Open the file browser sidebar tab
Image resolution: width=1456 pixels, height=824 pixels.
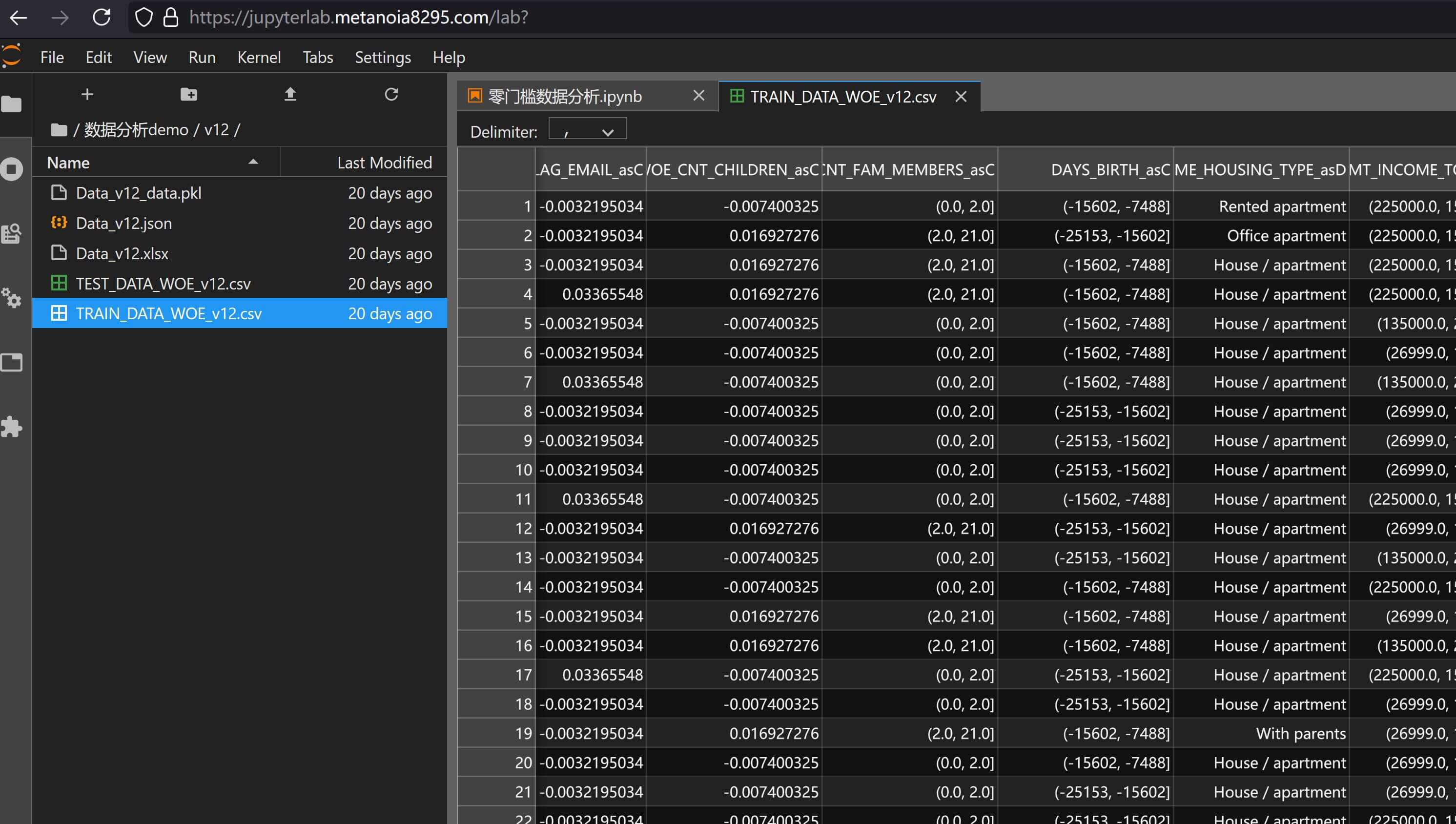pyautogui.click(x=12, y=104)
